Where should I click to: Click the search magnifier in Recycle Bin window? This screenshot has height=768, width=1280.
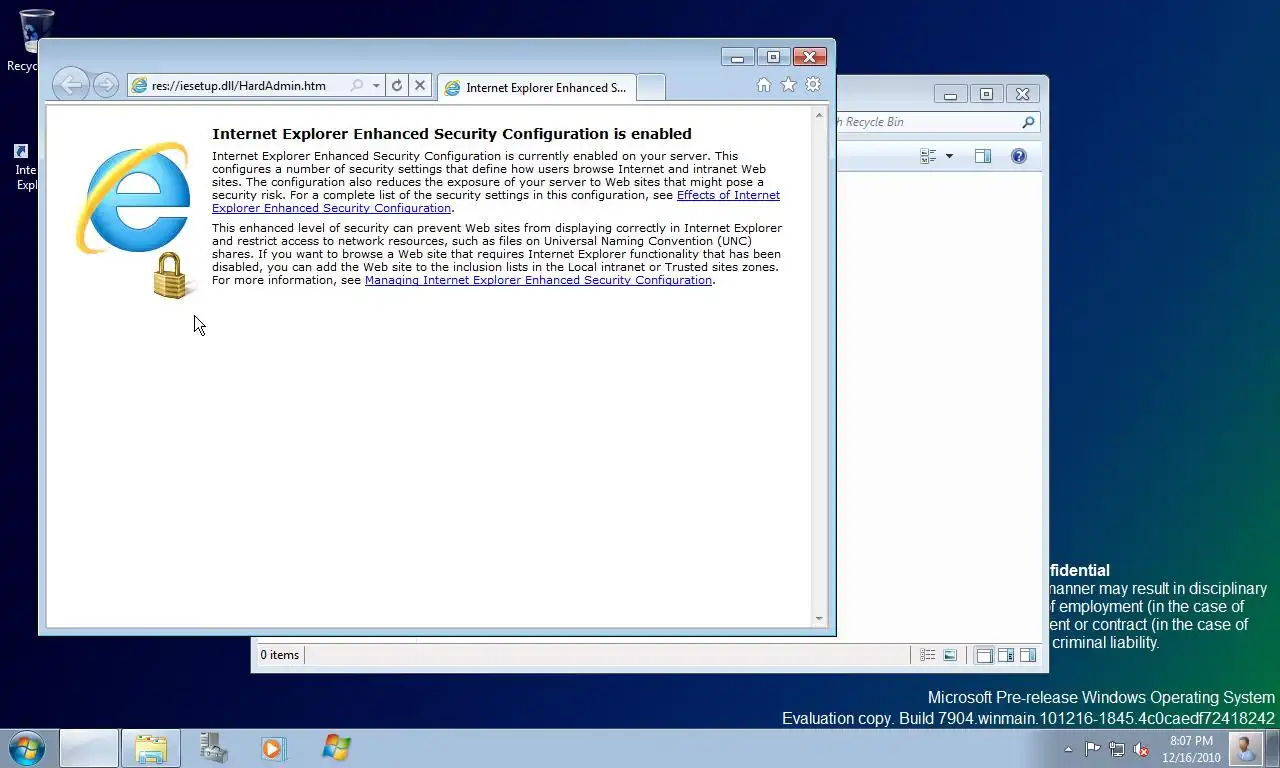tap(1028, 122)
